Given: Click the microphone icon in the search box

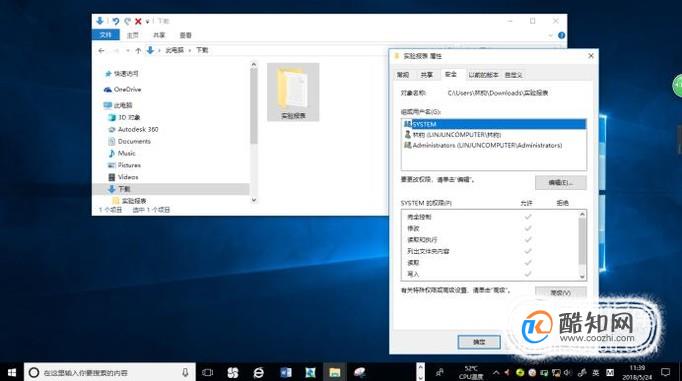Looking at the screenshot, I should [x=185, y=372].
